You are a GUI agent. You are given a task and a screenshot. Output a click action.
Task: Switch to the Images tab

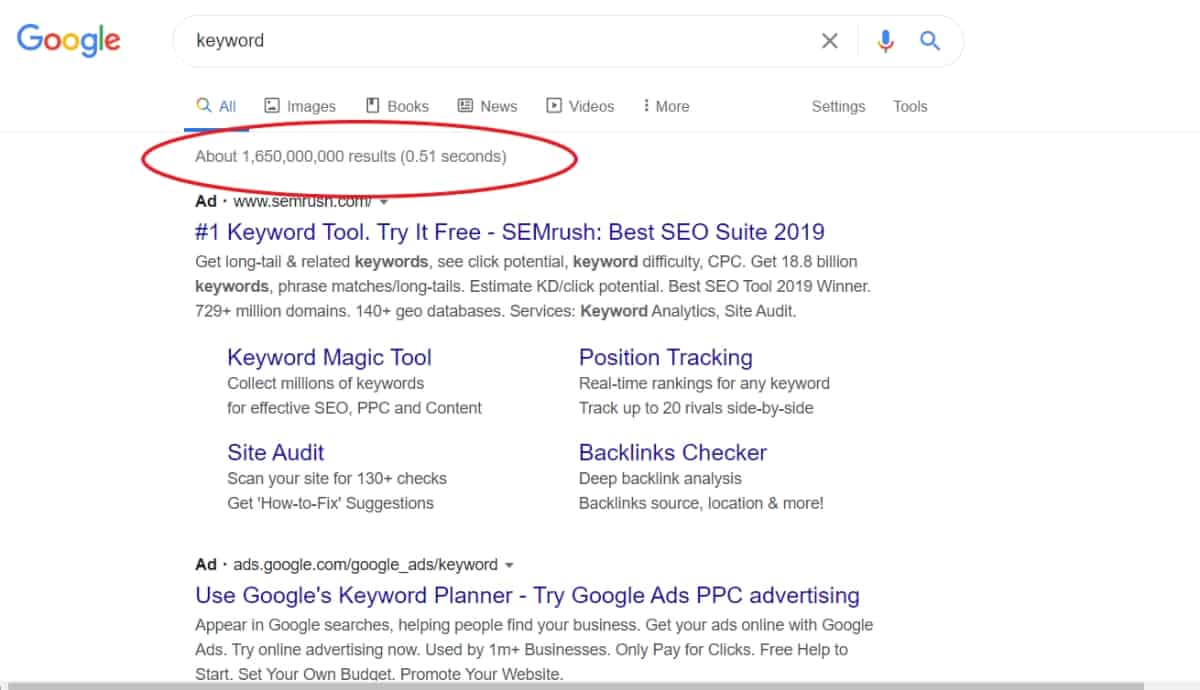coord(299,106)
